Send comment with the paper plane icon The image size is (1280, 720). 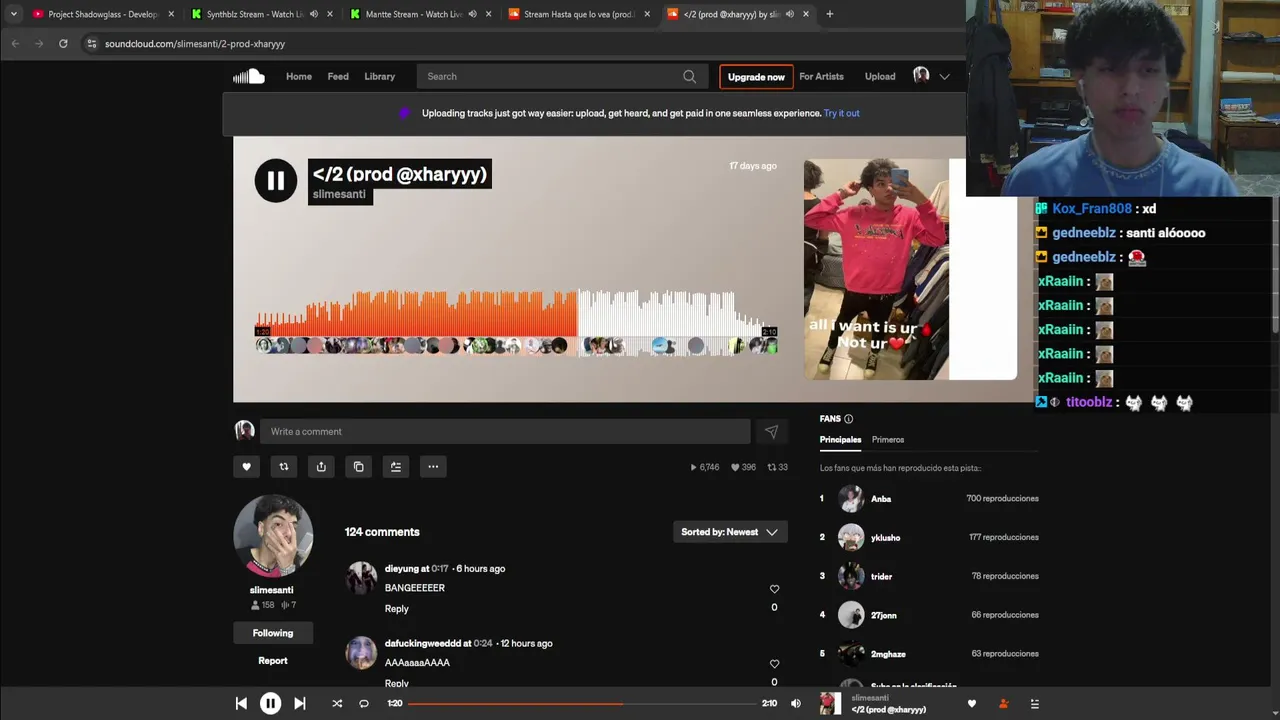point(771,432)
